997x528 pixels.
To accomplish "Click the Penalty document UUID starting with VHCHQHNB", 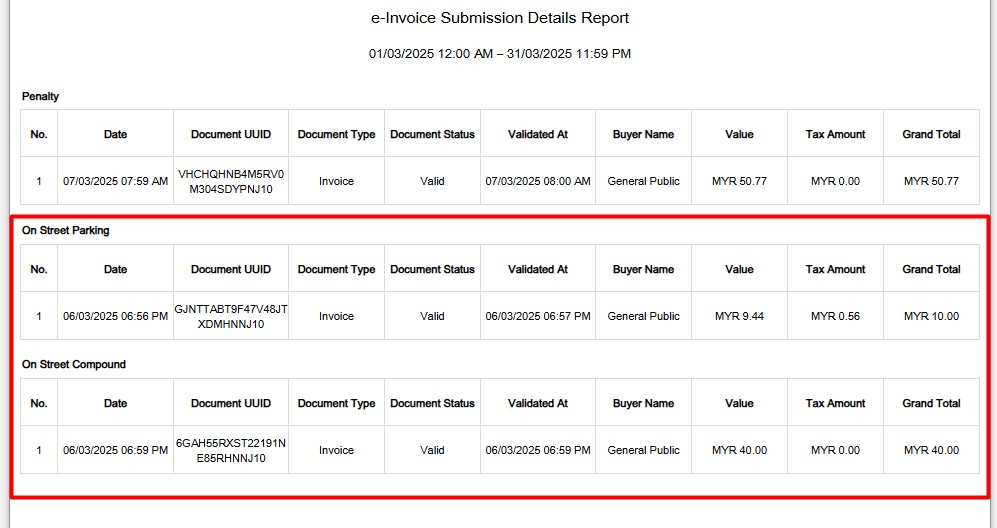I will tap(231, 181).
